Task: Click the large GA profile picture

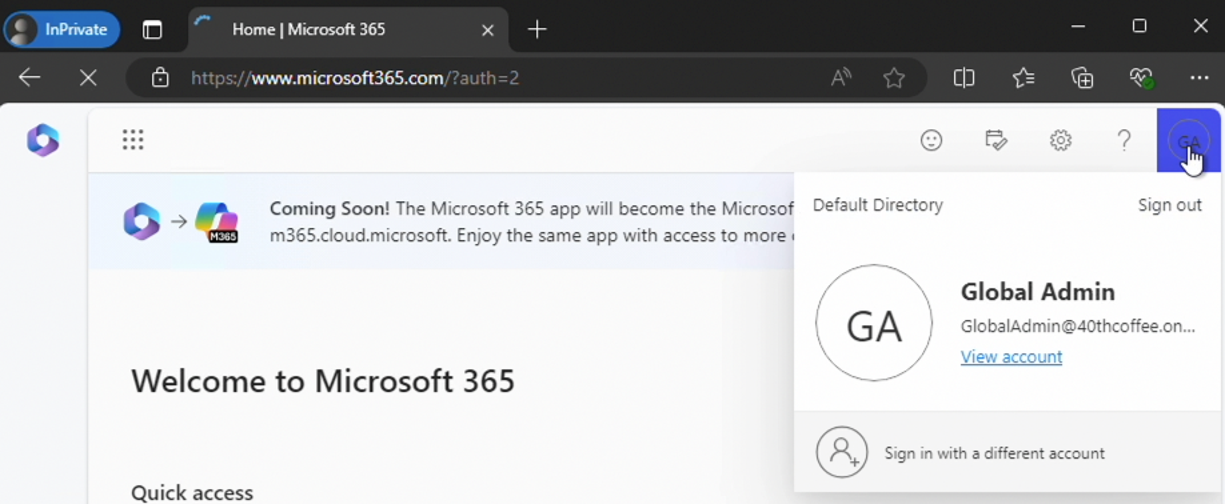Action: click(874, 323)
